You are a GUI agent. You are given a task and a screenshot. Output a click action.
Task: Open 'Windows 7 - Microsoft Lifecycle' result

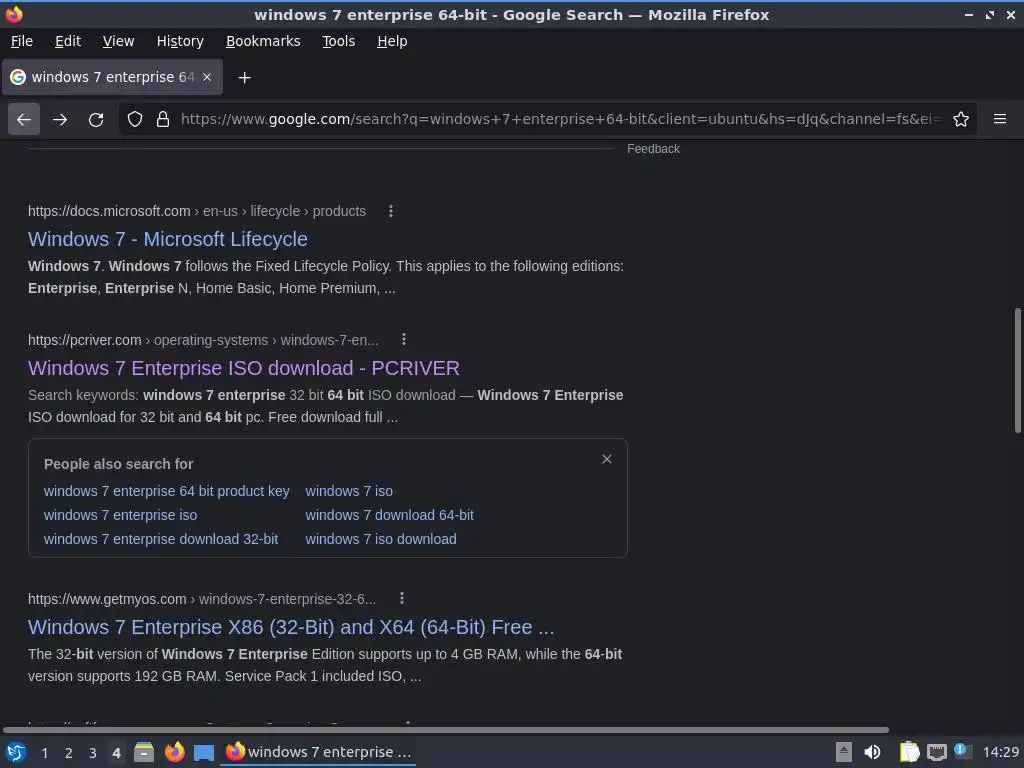pos(168,239)
